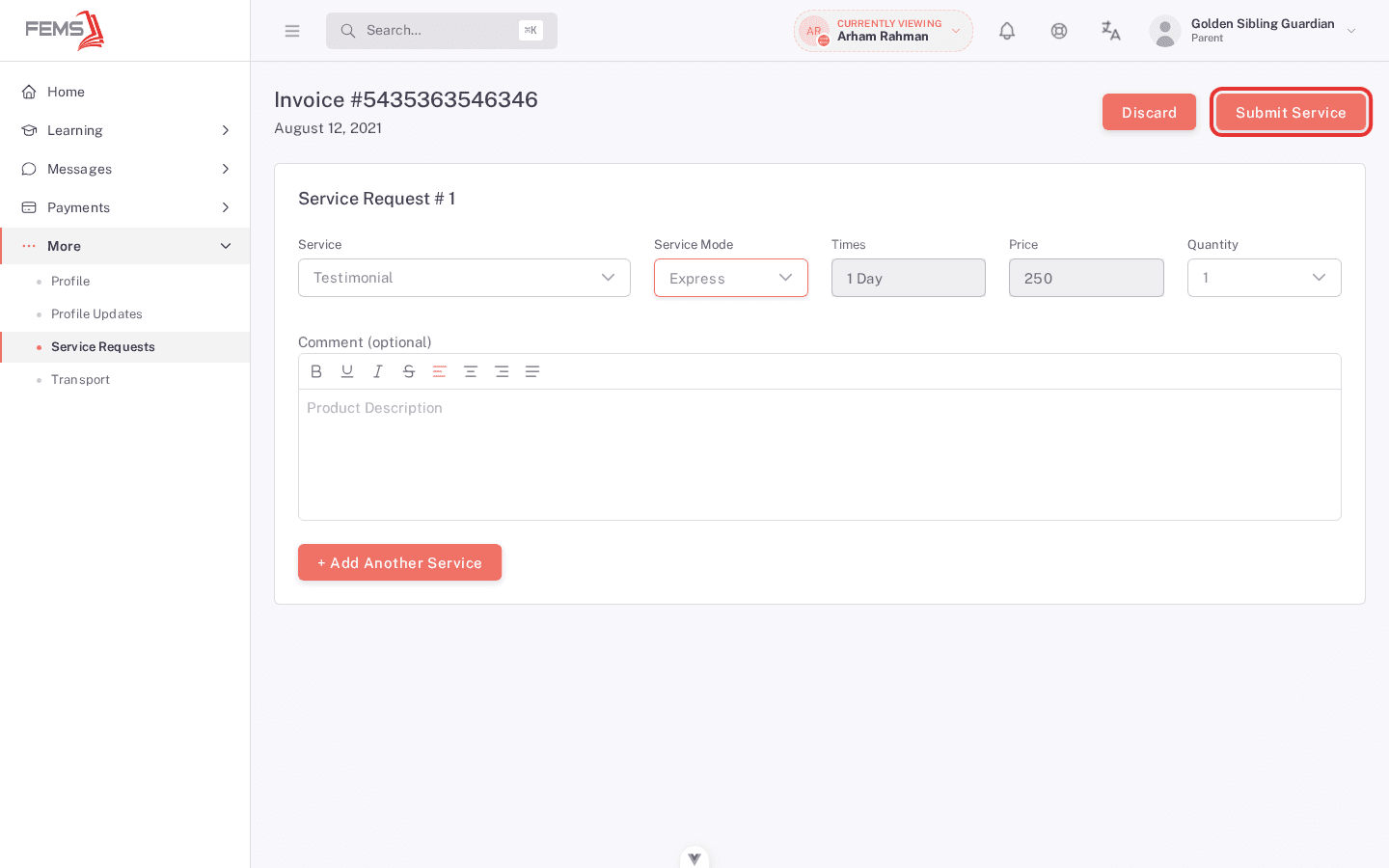
Task: Apply bold formatting in comment editor
Action: [x=316, y=371]
